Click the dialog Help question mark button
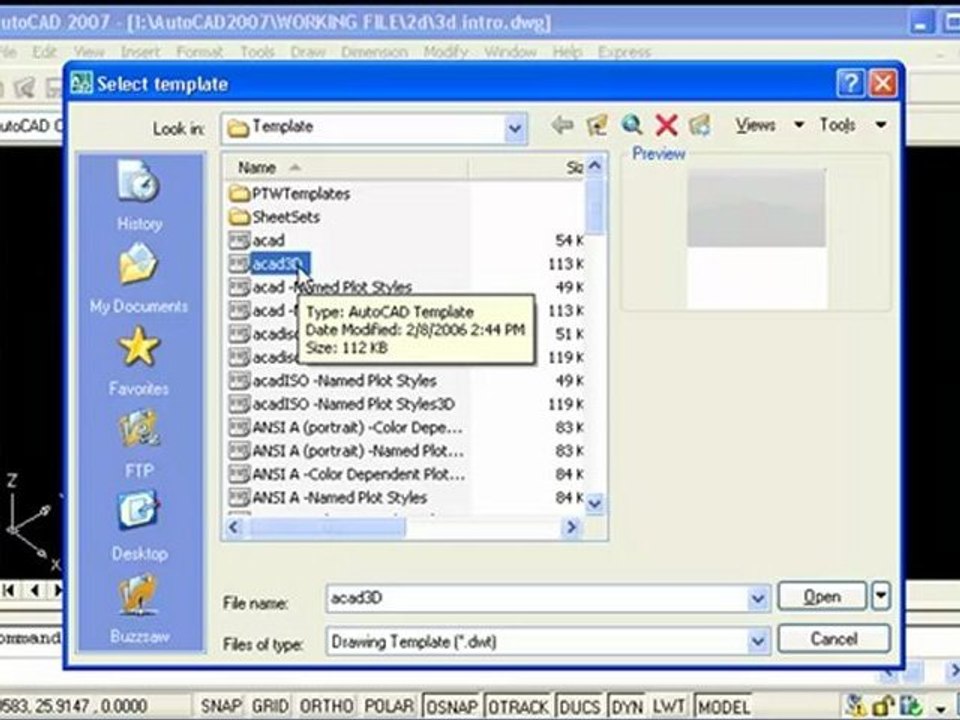This screenshot has width=960, height=720. pos(850,83)
